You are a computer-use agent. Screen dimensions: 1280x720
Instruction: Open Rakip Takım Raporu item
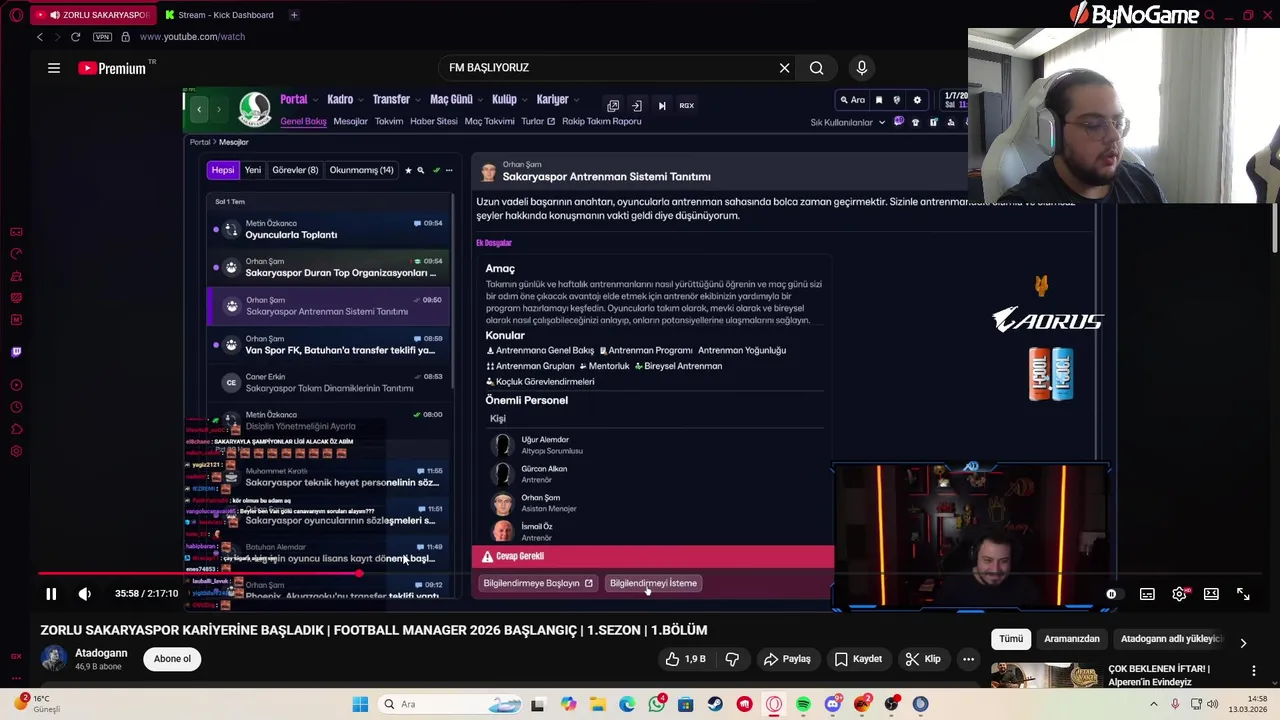(601, 122)
